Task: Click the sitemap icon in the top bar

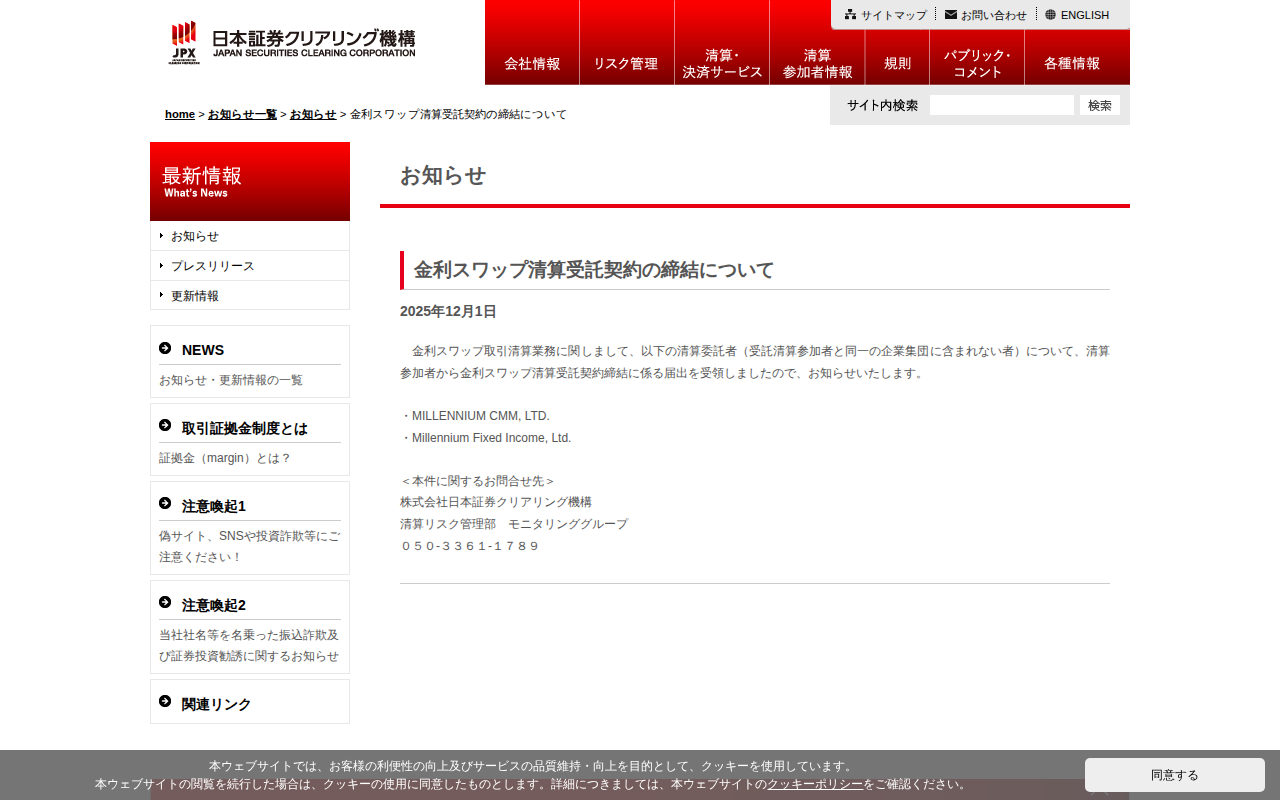Action: click(850, 15)
